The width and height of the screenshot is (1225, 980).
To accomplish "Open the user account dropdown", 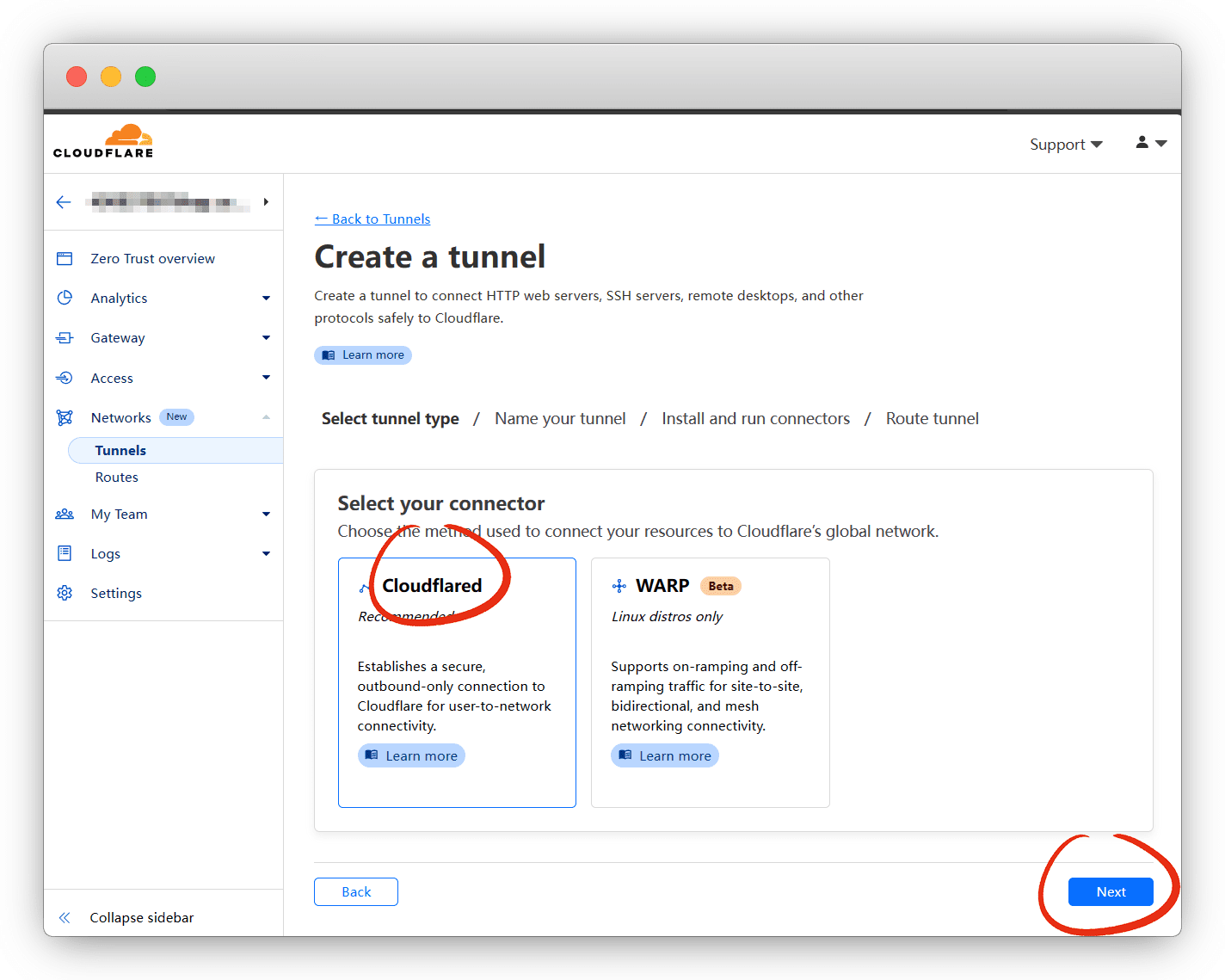I will click(x=1150, y=143).
